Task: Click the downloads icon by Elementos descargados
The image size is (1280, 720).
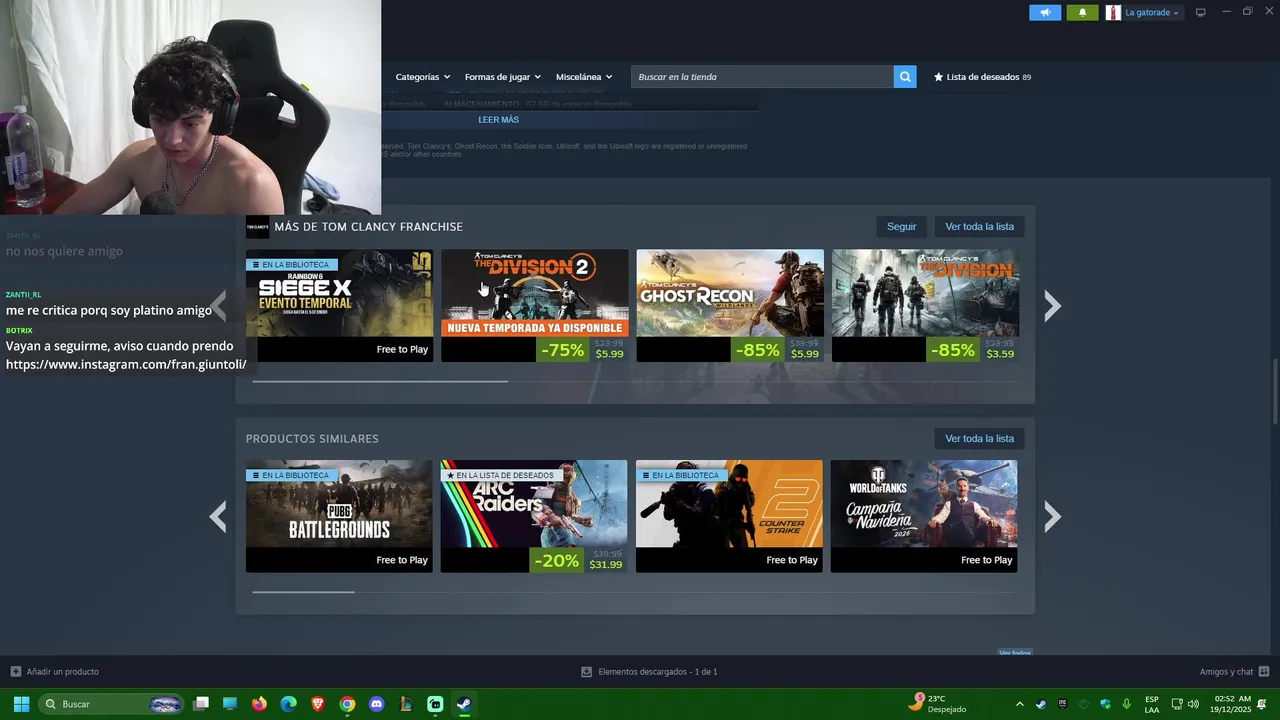Action: 586,672
